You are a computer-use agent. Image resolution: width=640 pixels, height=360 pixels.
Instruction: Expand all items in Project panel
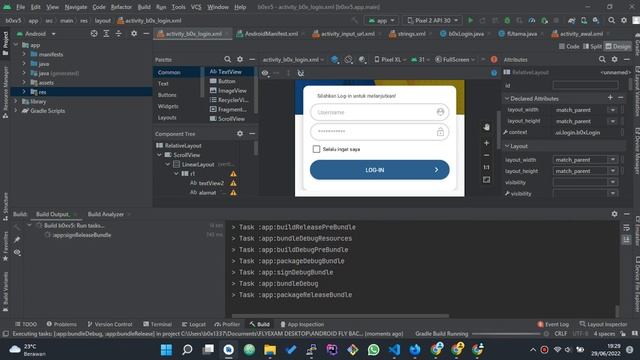[106, 33]
